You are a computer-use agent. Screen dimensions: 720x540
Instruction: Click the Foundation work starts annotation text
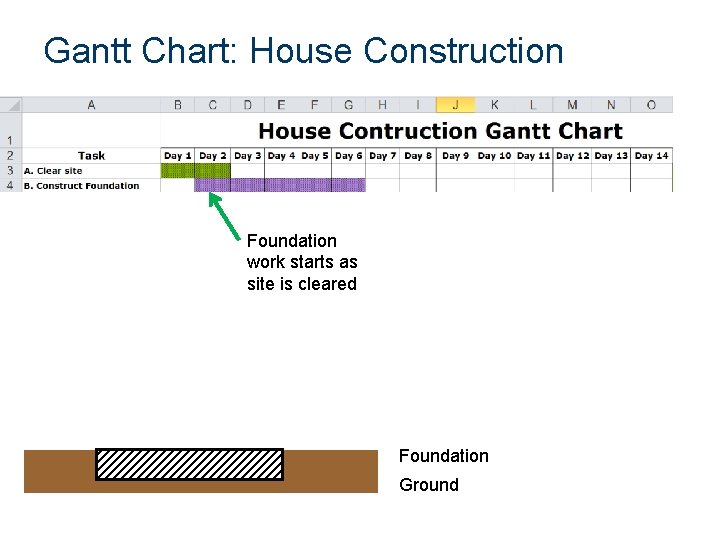click(302, 262)
